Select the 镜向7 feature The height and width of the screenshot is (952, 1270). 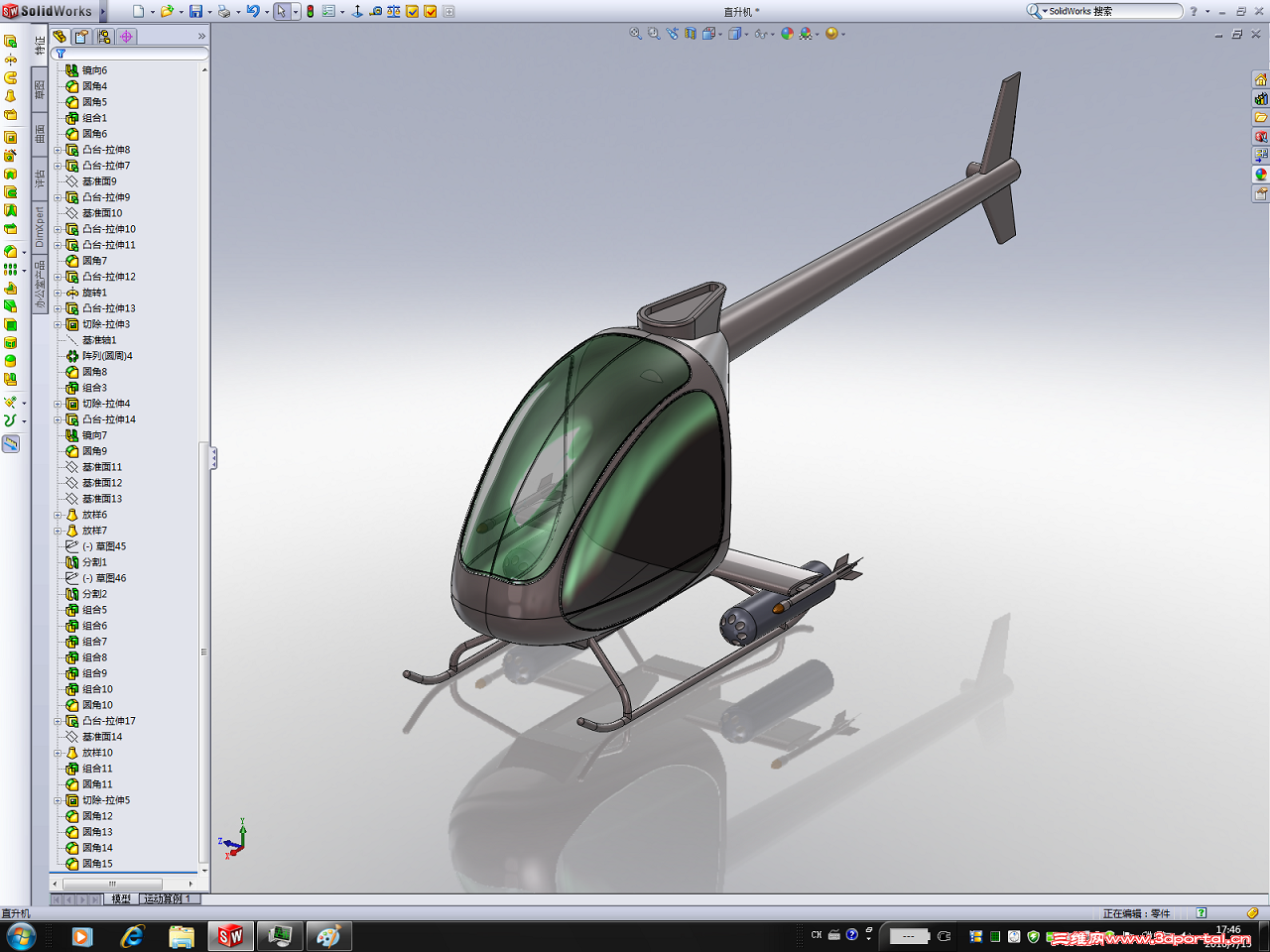86,435
